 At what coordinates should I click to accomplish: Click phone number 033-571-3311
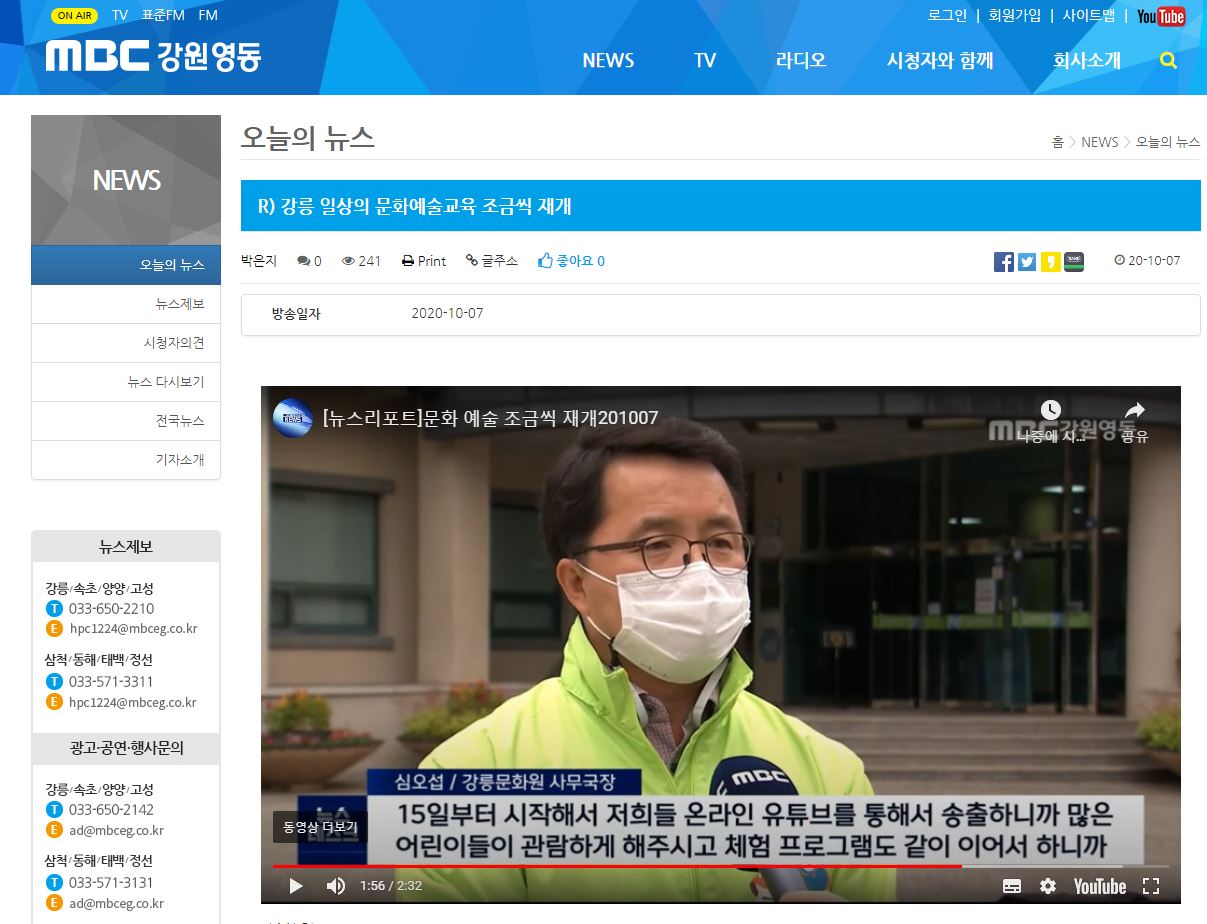[x=111, y=682]
